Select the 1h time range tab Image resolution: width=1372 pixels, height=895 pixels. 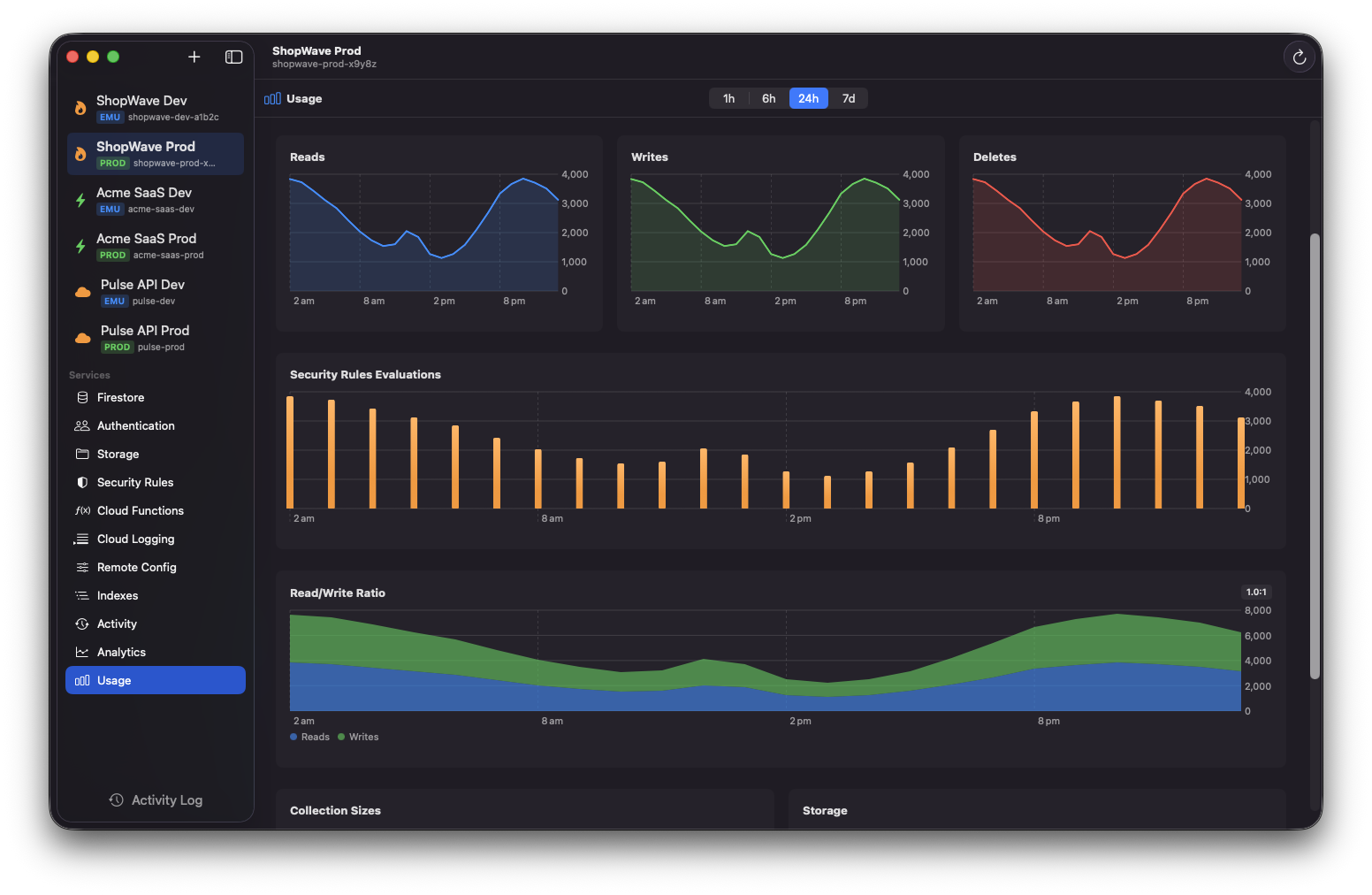[x=728, y=98]
